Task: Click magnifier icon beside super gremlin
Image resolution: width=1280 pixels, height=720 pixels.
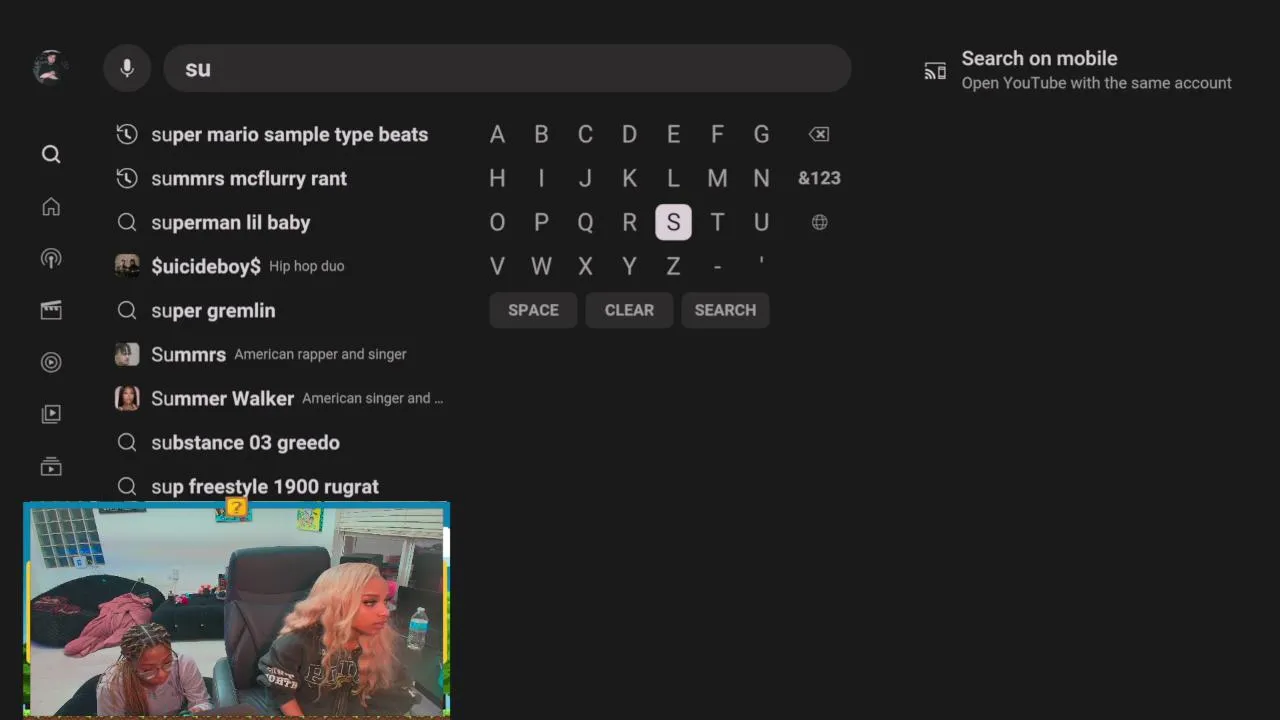Action: 127,310
